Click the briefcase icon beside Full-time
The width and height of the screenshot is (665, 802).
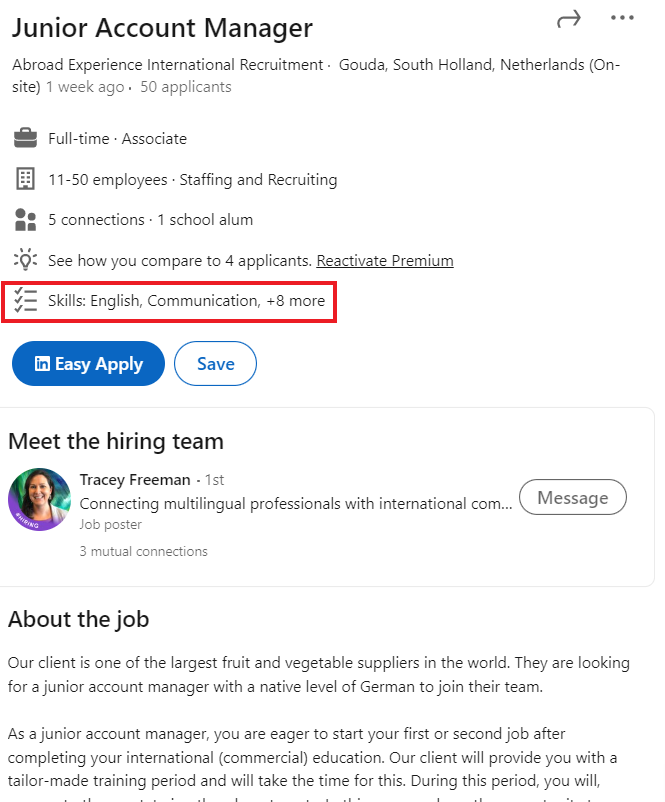tap(25, 137)
